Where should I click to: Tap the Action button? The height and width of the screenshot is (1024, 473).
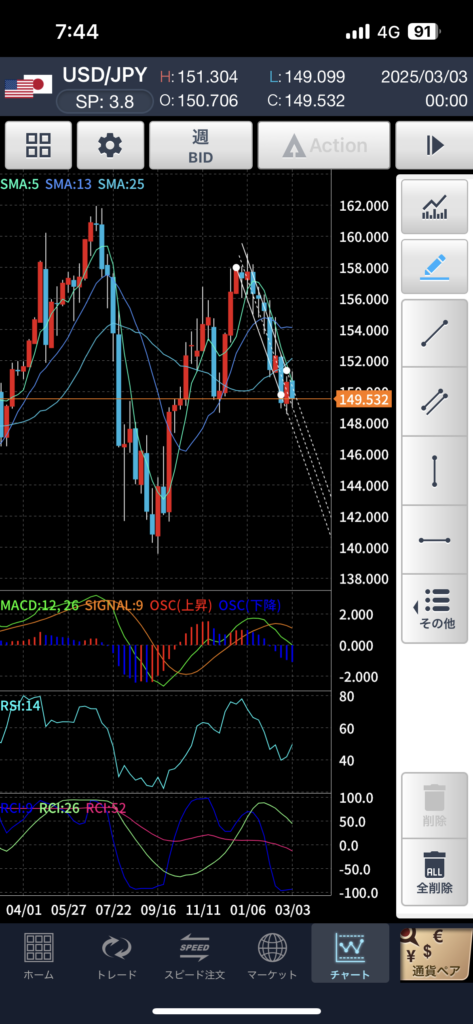[x=324, y=146]
